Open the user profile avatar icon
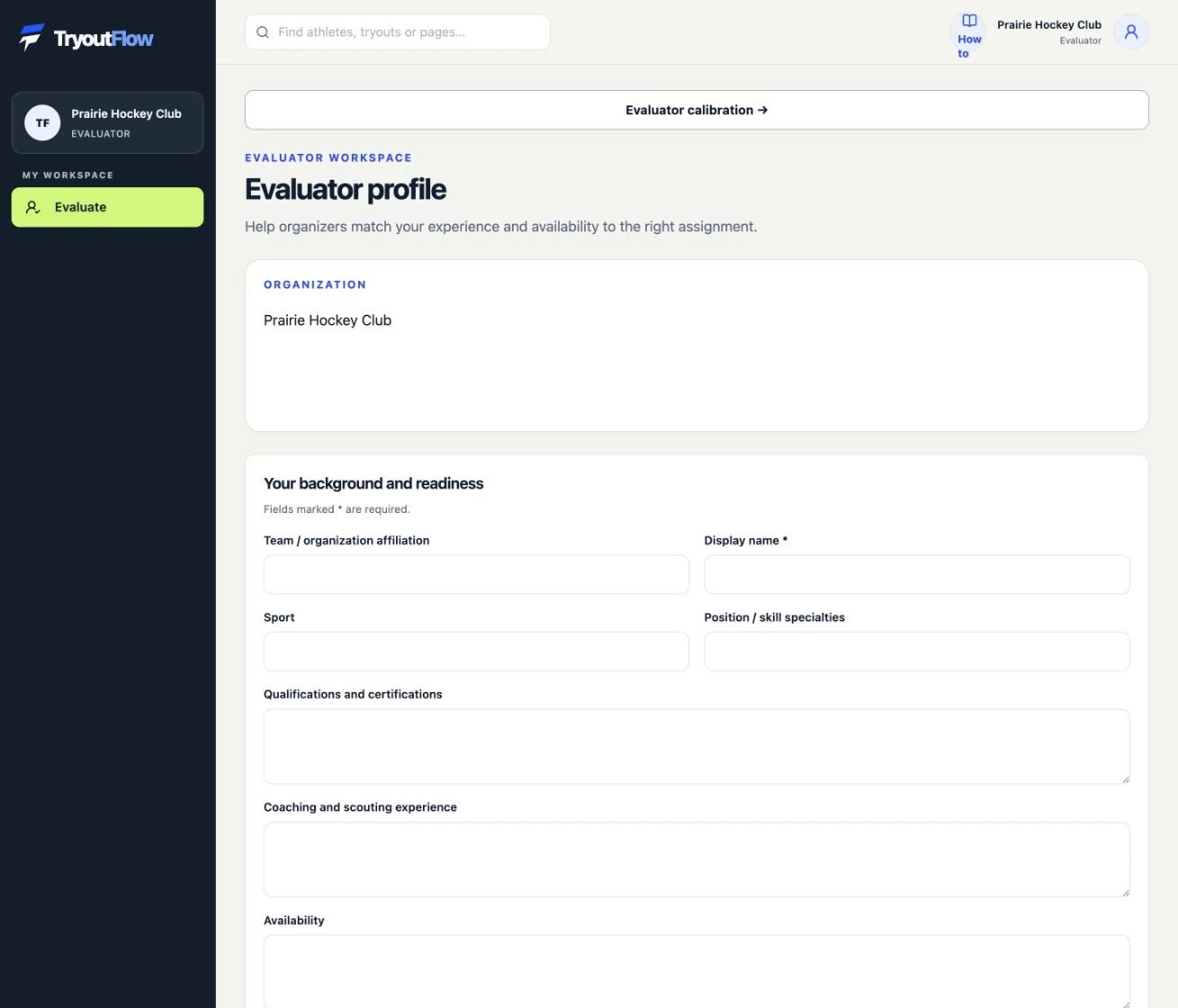This screenshot has width=1178, height=1008. pos(1131,32)
